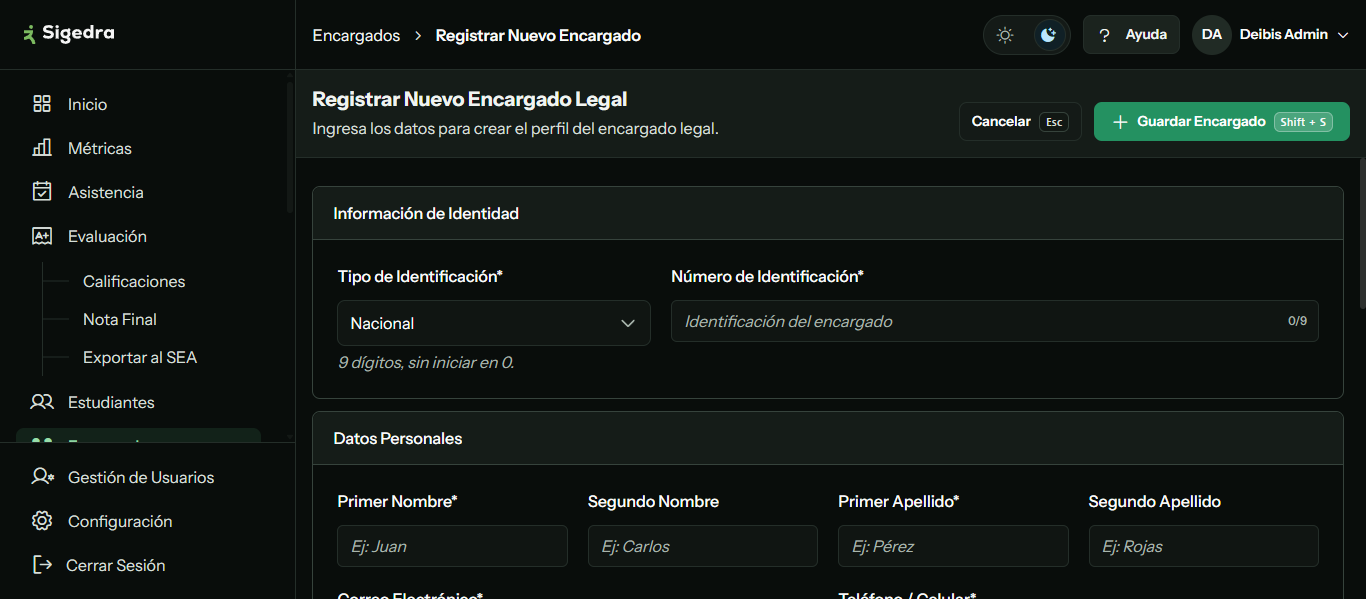Image resolution: width=1366 pixels, height=599 pixels.
Task: Click the Datos Personales section header
Action: (828, 438)
